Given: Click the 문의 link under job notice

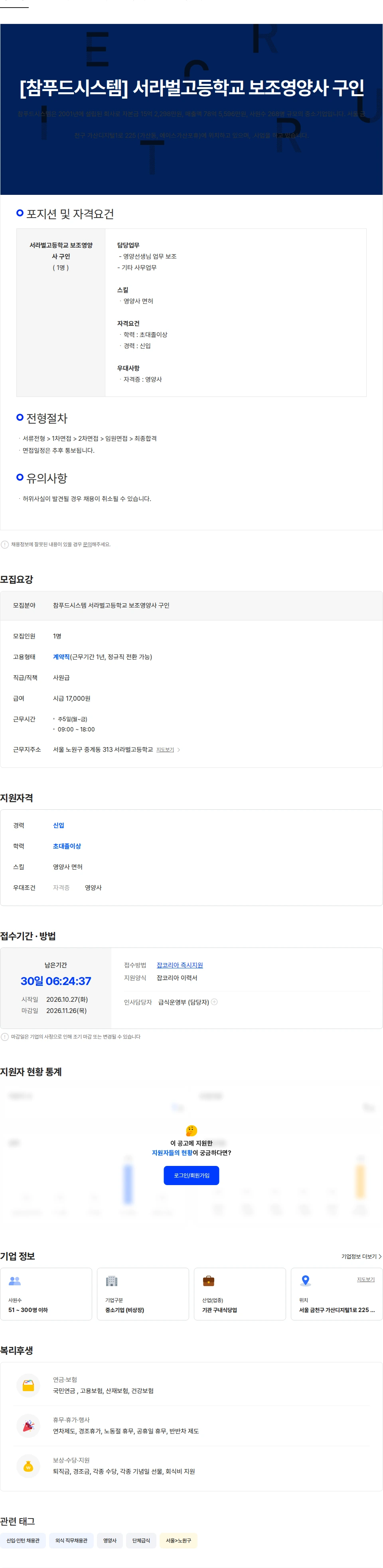Looking at the screenshot, I should point(87,544).
